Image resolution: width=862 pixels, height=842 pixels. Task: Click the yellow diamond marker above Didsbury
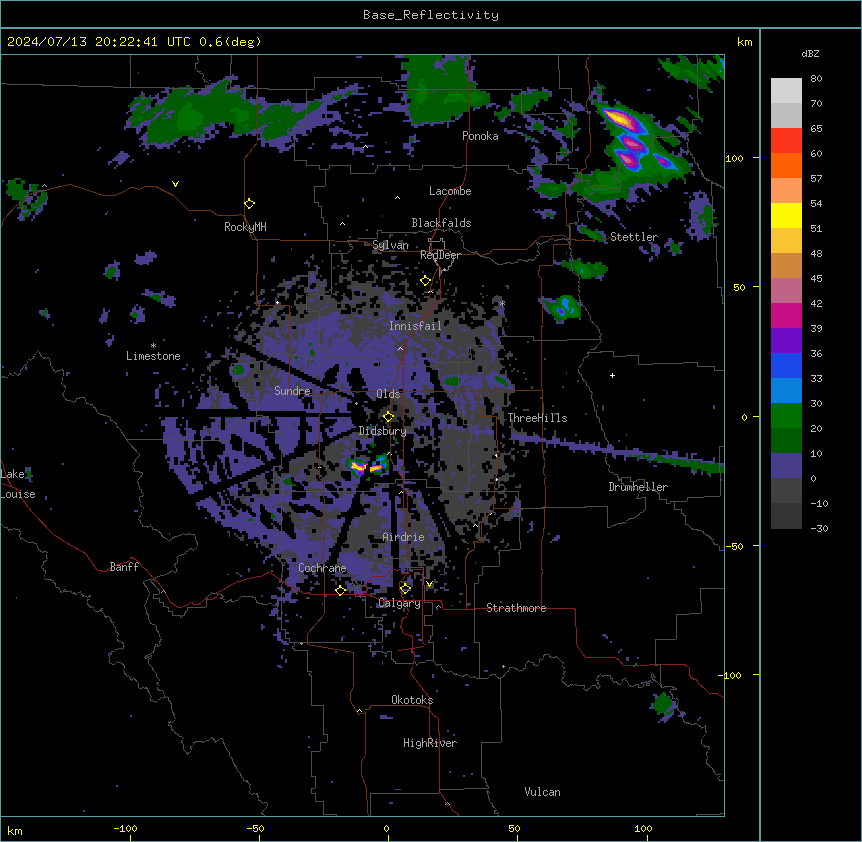[388, 417]
